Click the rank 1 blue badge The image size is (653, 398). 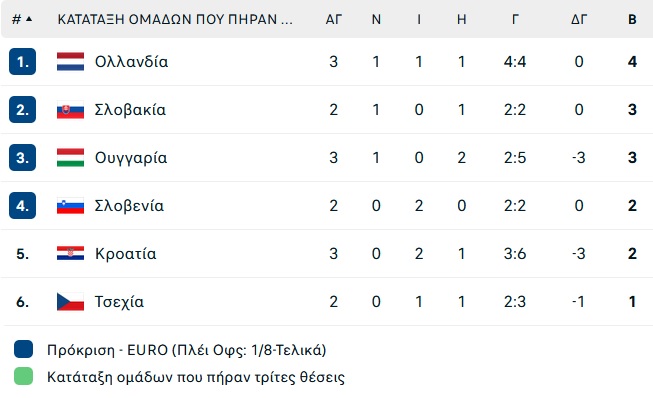pyautogui.click(x=22, y=62)
